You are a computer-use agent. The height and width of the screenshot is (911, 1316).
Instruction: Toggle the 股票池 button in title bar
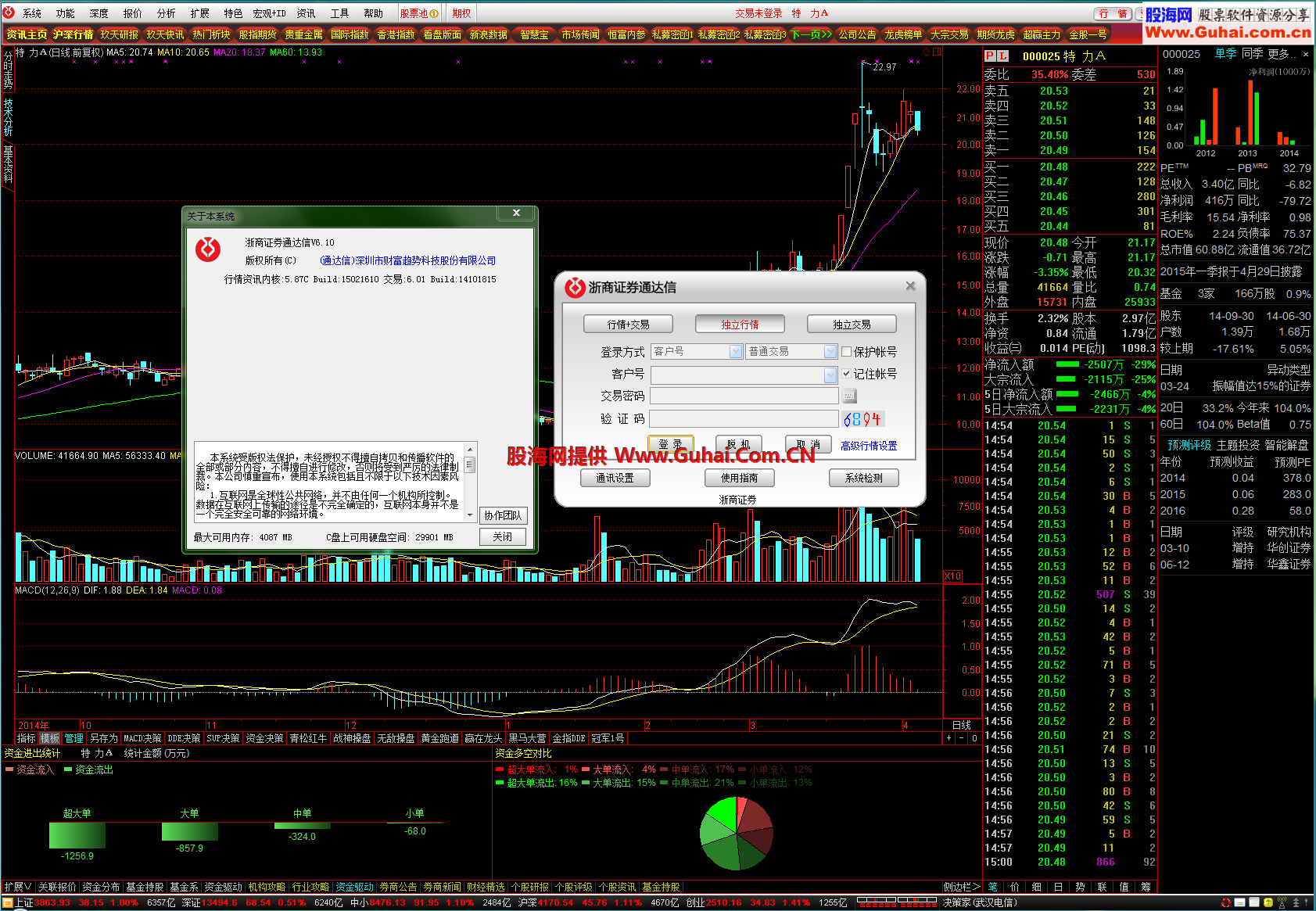[x=419, y=13]
